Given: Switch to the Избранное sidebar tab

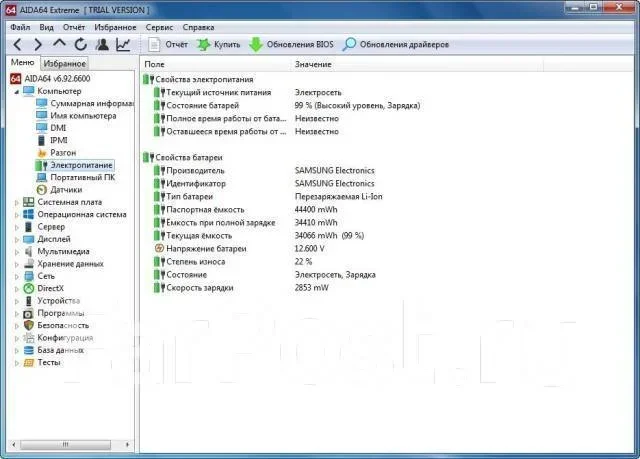Looking at the screenshot, I should [64, 64].
